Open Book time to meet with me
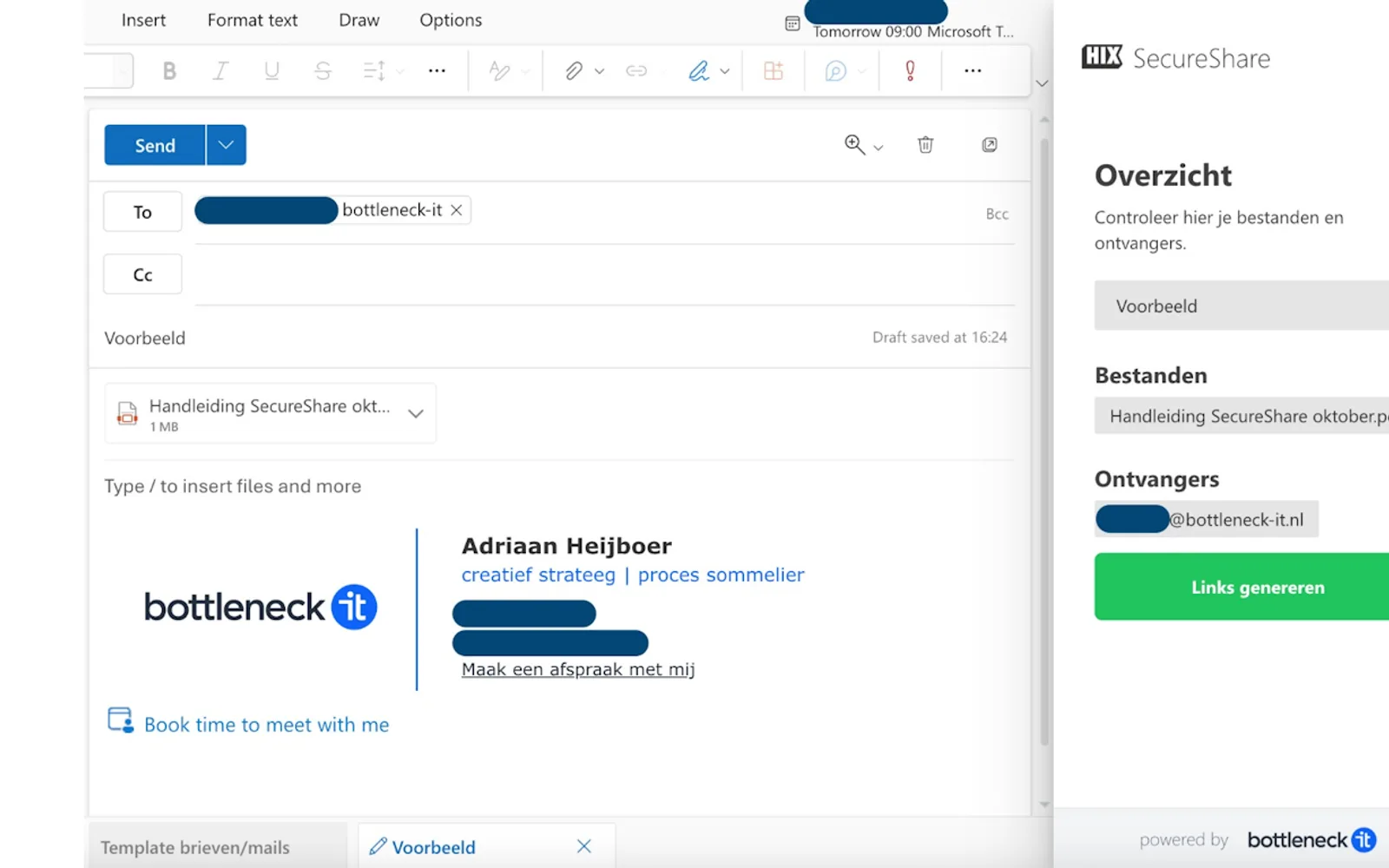This screenshot has height=868, width=1389. pos(267,724)
